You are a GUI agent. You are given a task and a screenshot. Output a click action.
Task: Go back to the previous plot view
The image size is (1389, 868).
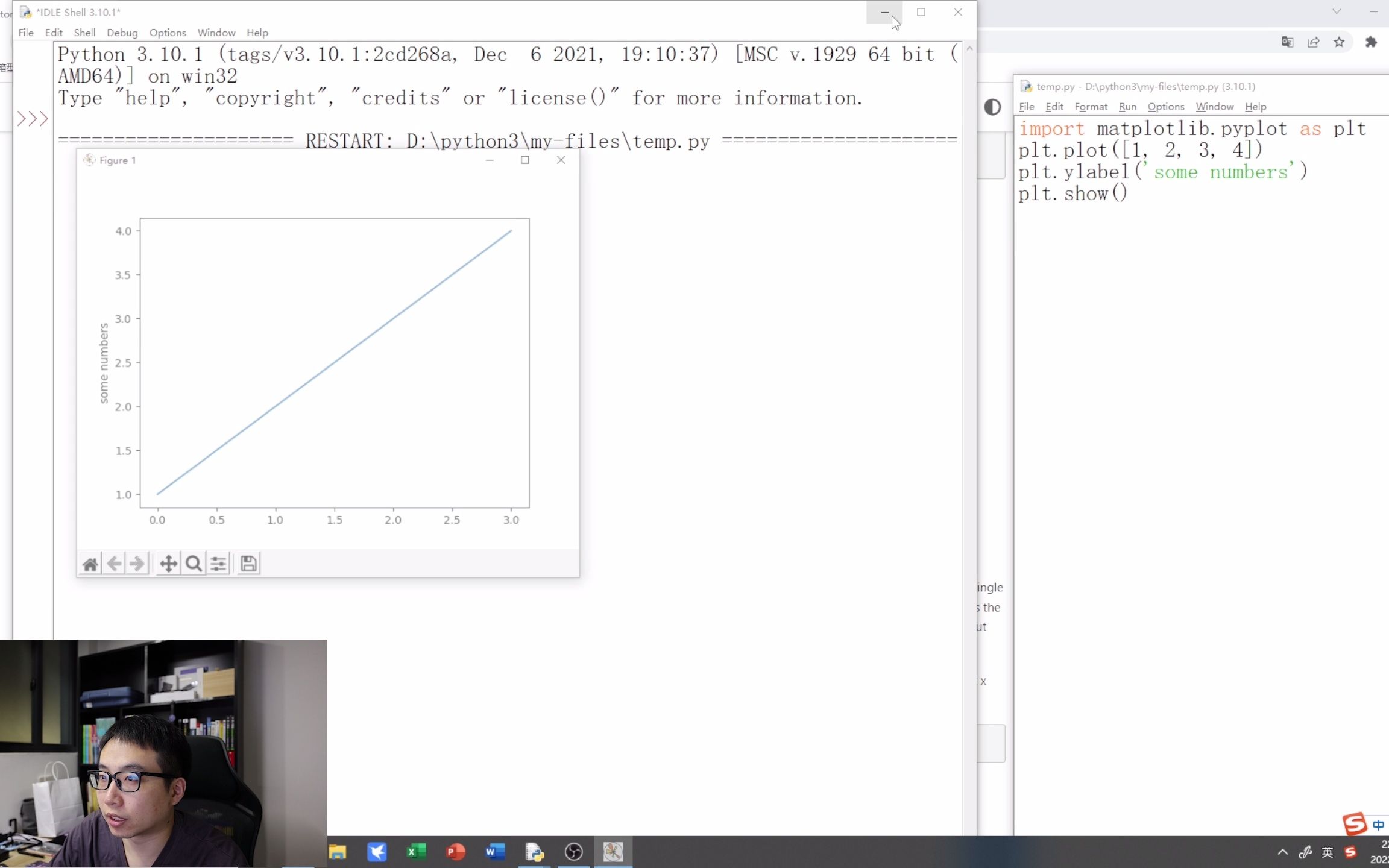[114, 563]
